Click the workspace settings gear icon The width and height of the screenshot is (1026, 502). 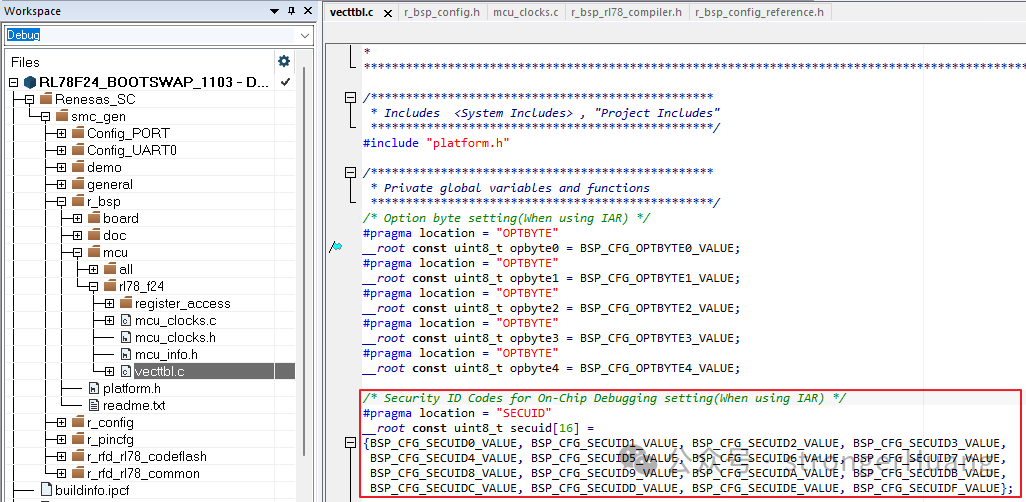pyautogui.click(x=283, y=61)
